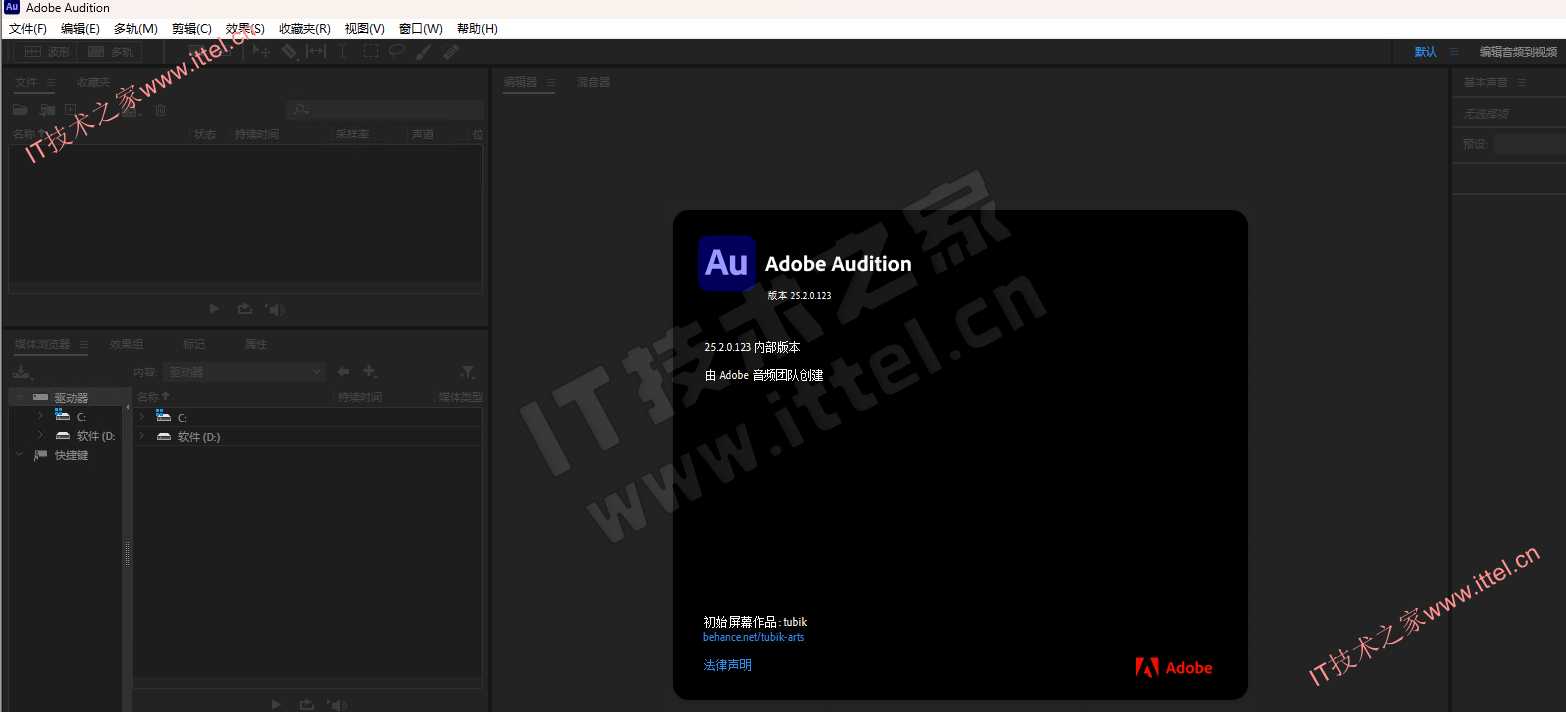Image resolution: width=1566 pixels, height=712 pixels.
Task: Click the 状态 column header
Action: click(205, 134)
